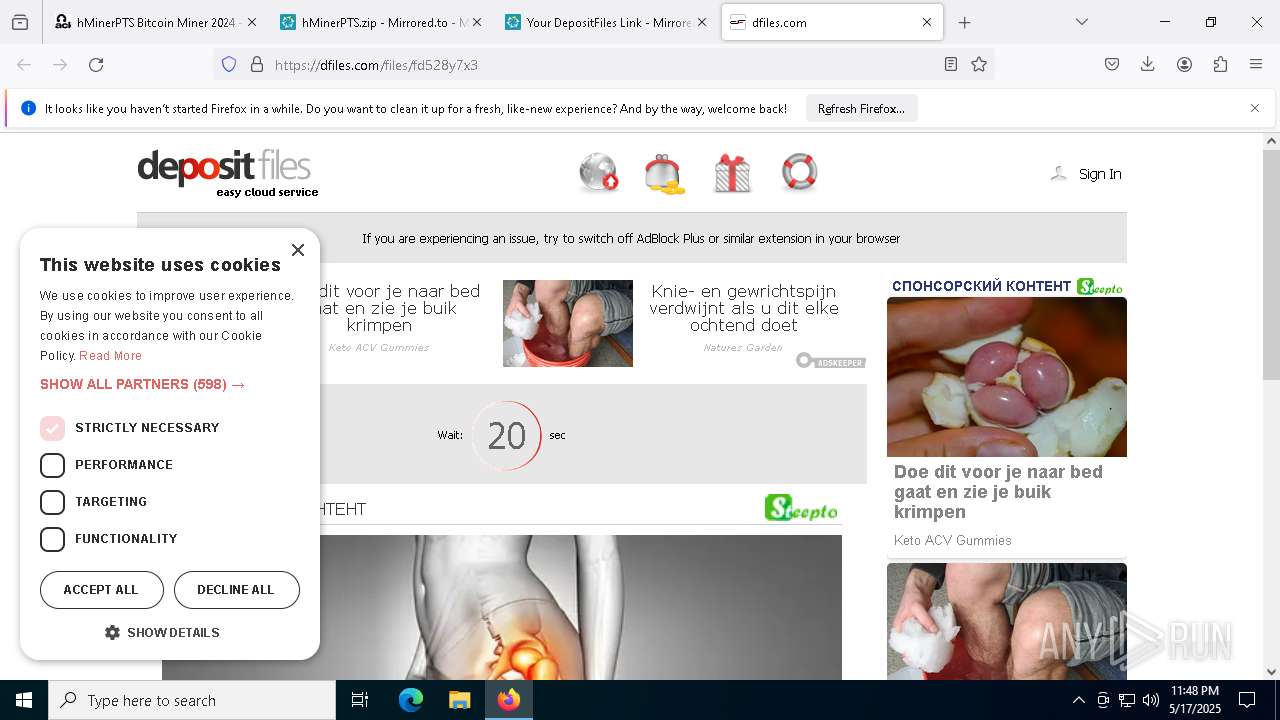Open the Firefox downloads arrow icon
The image size is (1280, 720).
pyautogui.click(x=1148, y=64)
